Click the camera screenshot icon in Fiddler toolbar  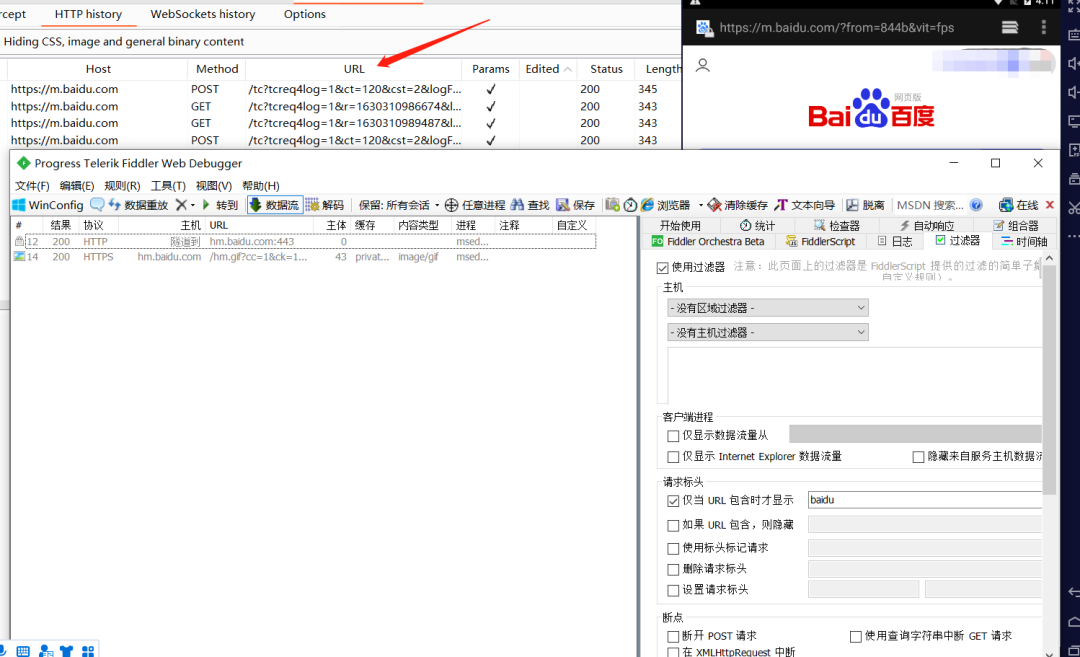click(612, 205)
